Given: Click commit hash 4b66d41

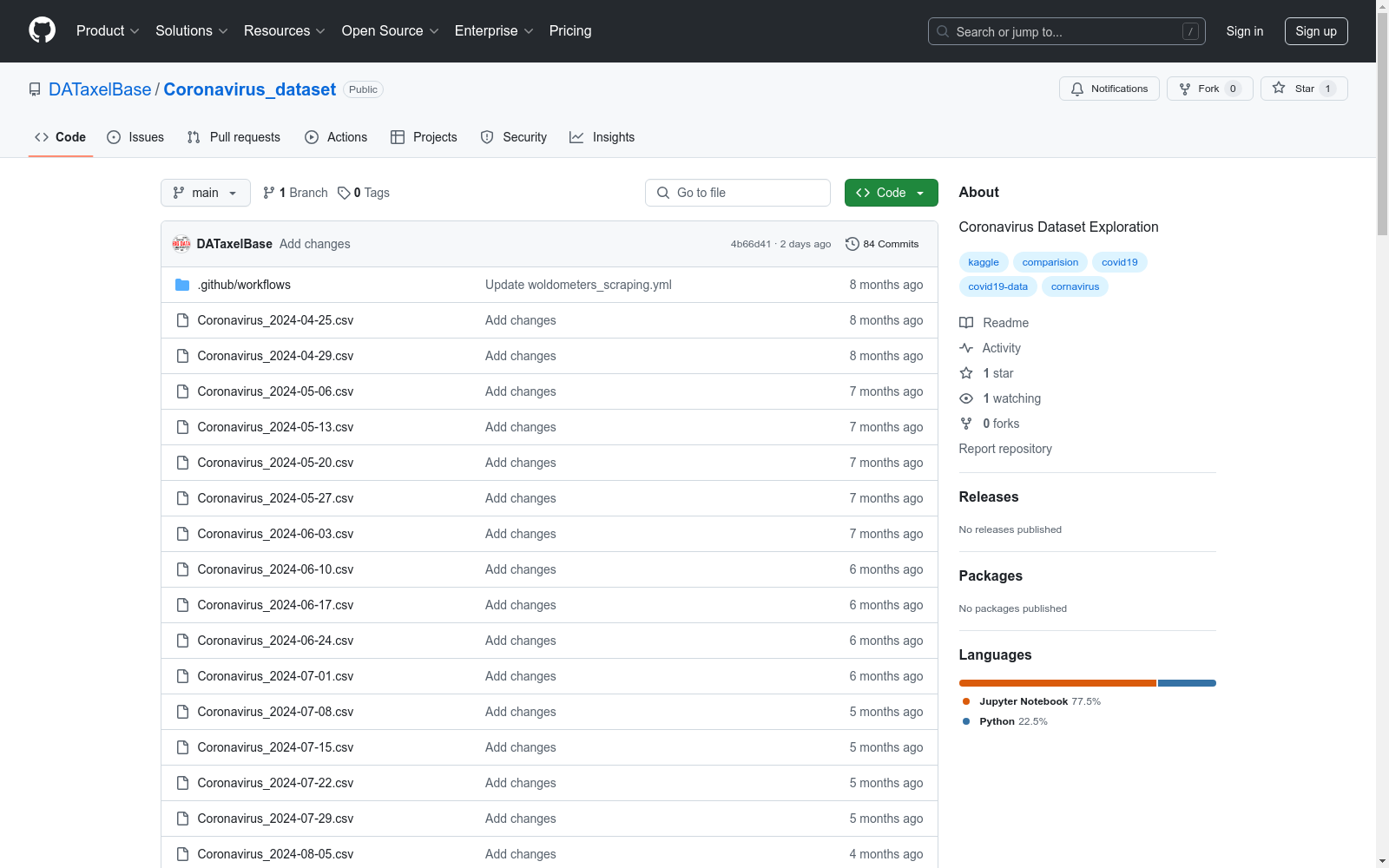Looking at the screenshot, I should pyautogui.click(x=751, y=244).
